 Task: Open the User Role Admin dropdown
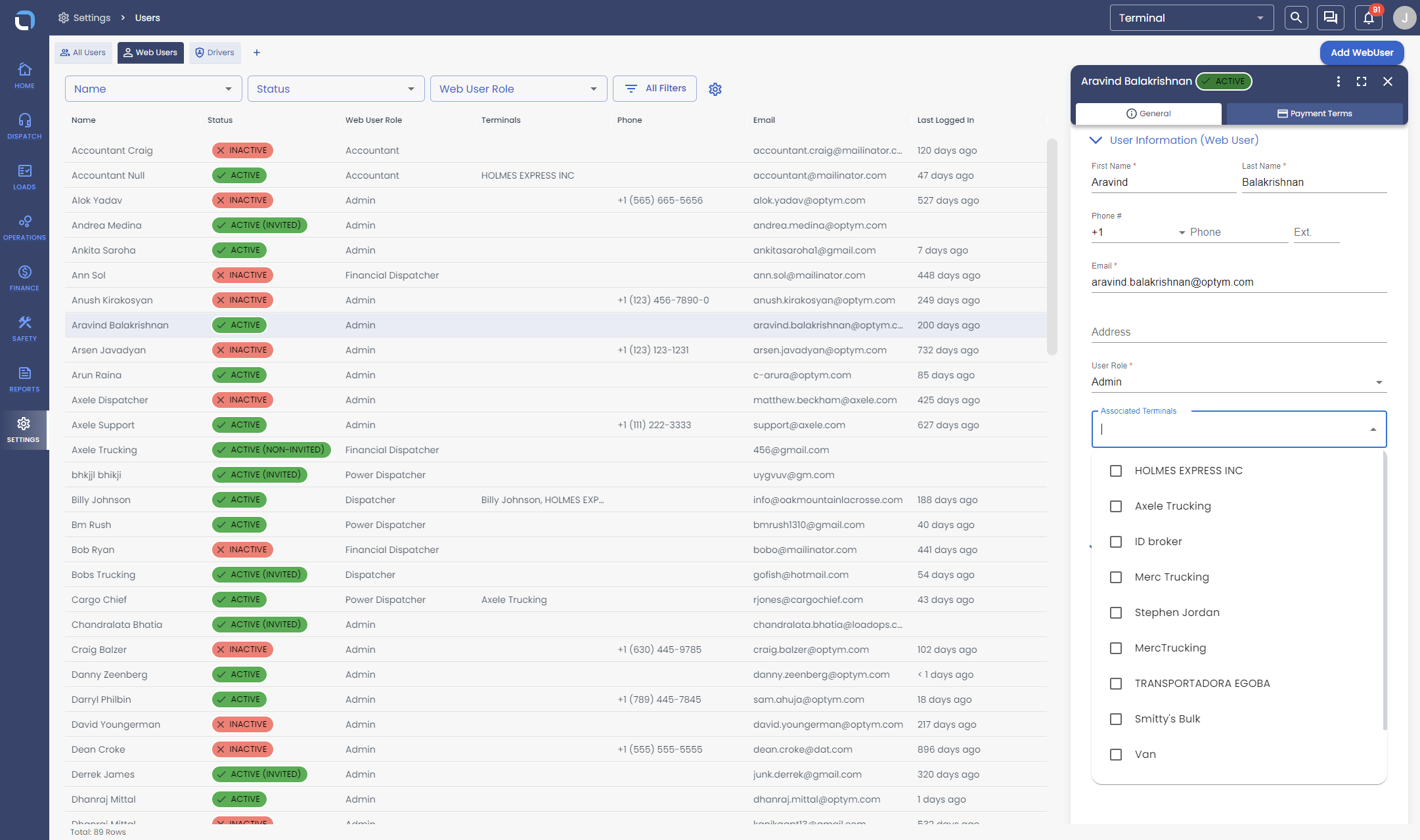coord(1239,382)
